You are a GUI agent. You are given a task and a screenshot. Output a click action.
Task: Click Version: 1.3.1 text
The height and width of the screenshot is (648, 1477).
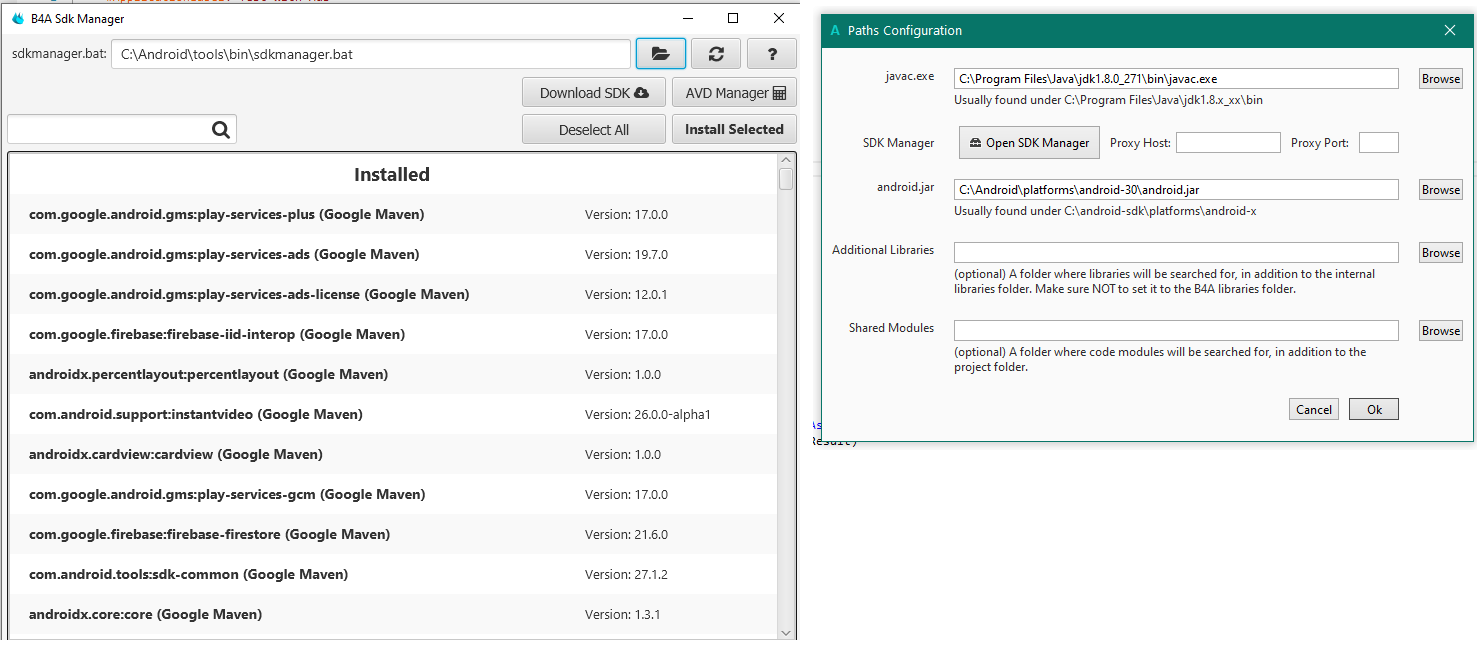point(623,614)
